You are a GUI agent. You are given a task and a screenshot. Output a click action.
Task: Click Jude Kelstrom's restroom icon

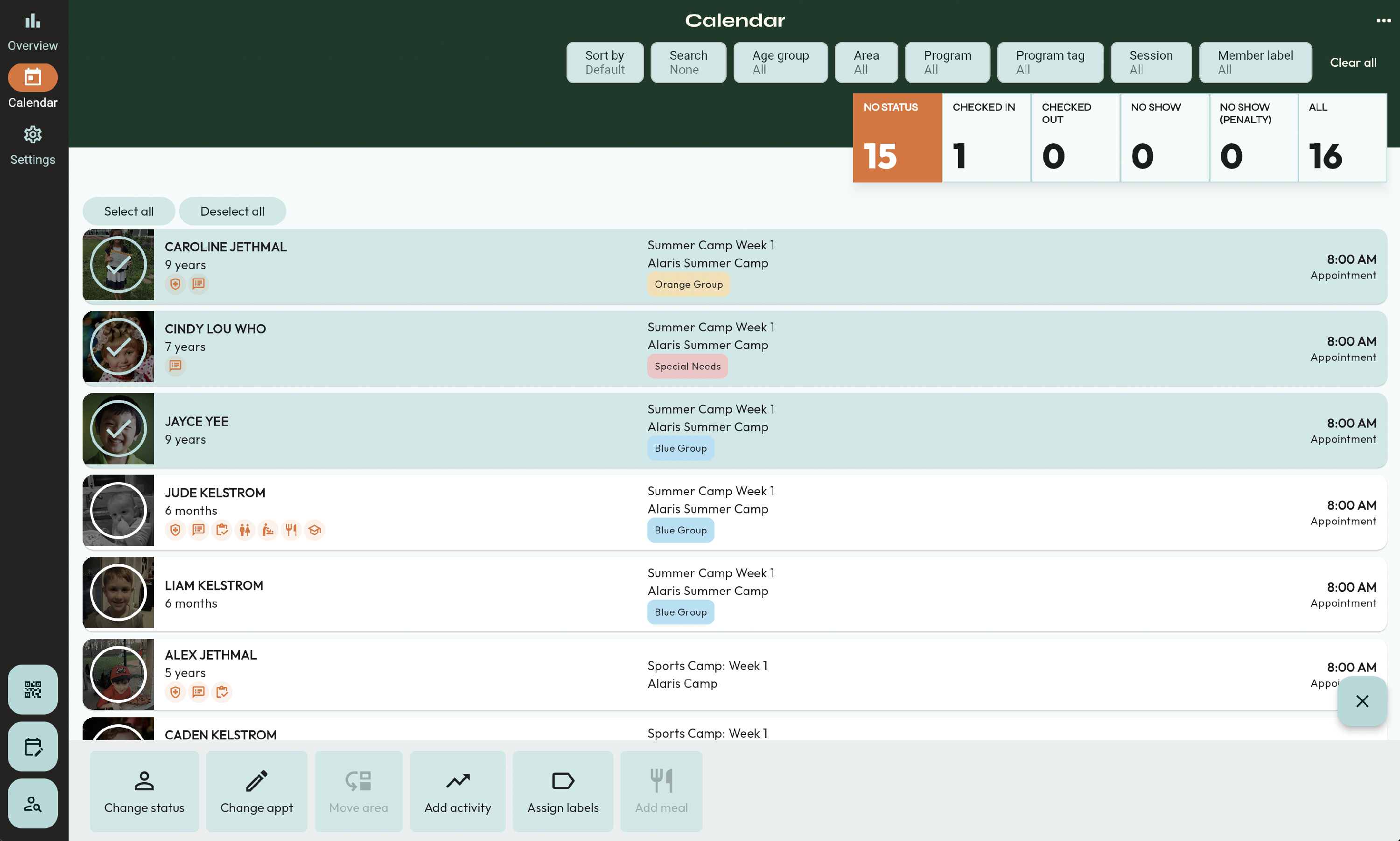245,530
